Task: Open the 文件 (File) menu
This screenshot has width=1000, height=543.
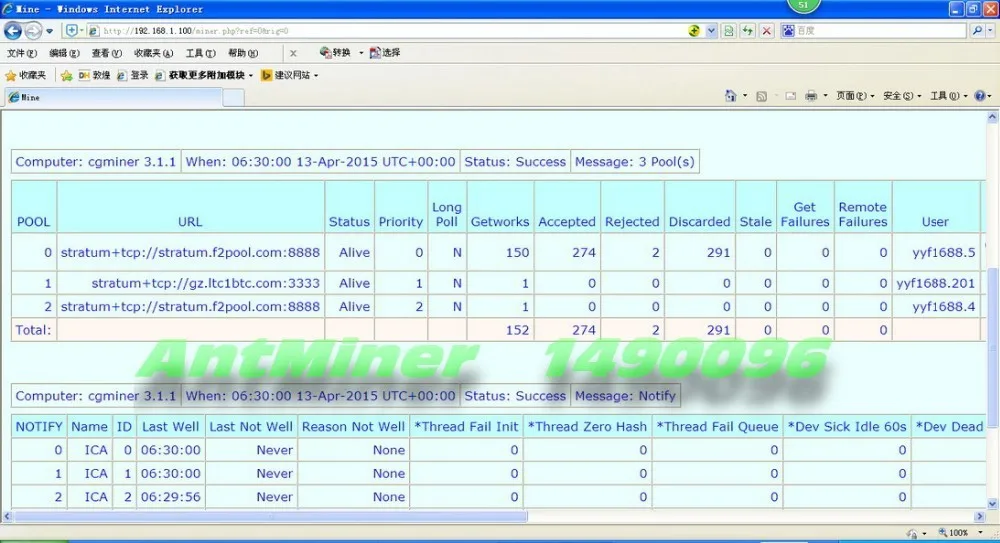Action: point(22,53)
